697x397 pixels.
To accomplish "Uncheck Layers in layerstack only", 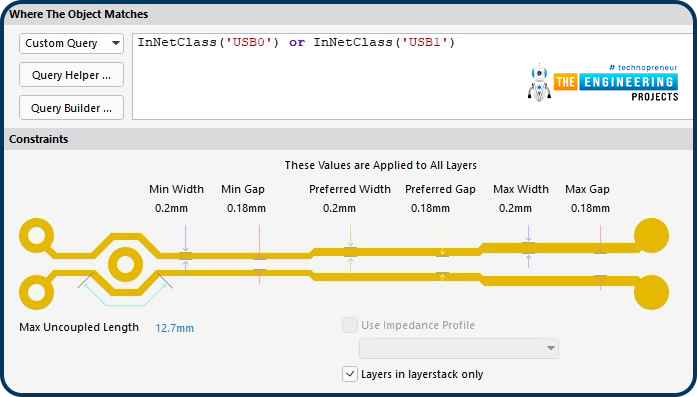I will (x=350, y=374).
